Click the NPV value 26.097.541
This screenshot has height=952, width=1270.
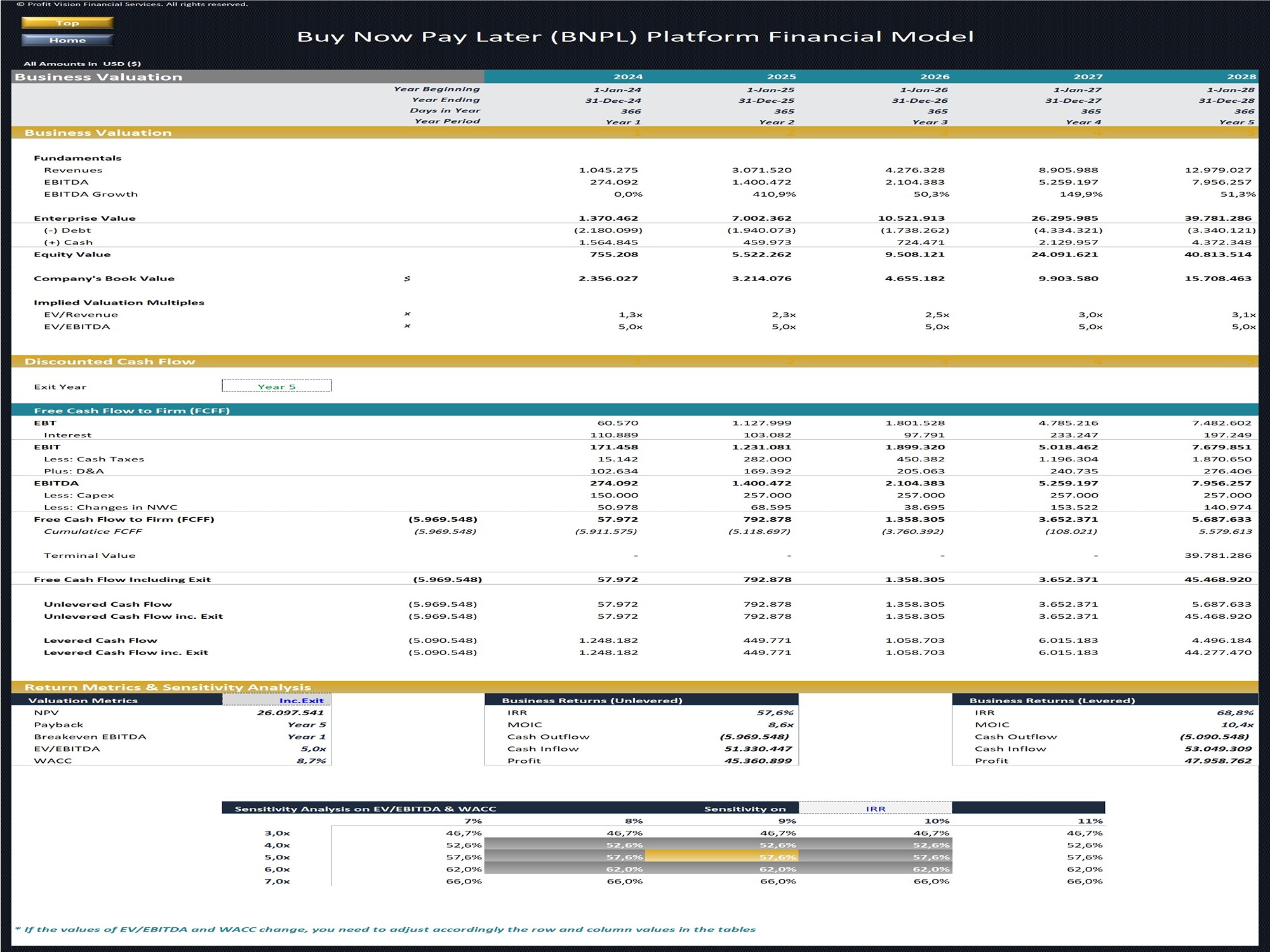coord(290,712)
